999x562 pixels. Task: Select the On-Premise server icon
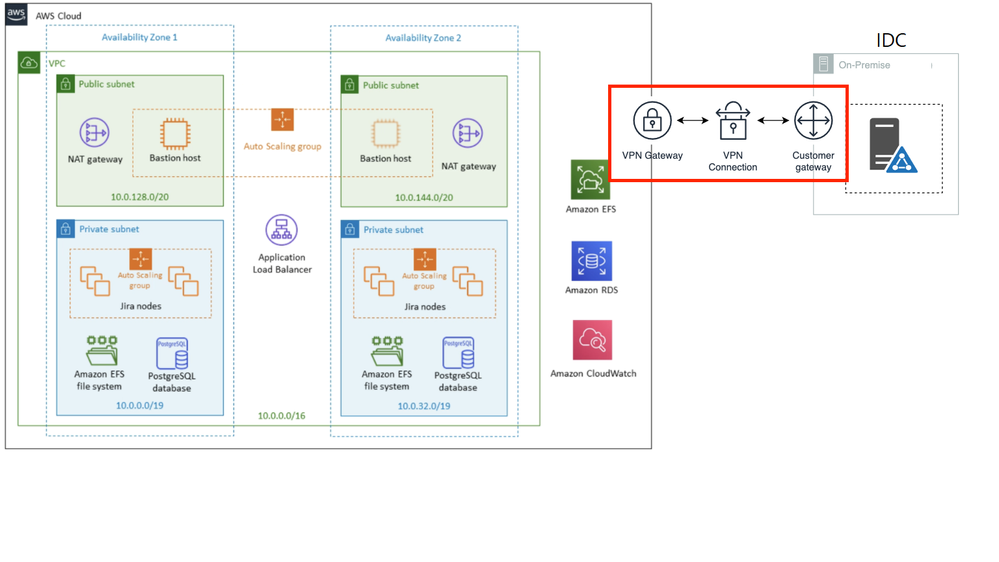coord(893,145)
